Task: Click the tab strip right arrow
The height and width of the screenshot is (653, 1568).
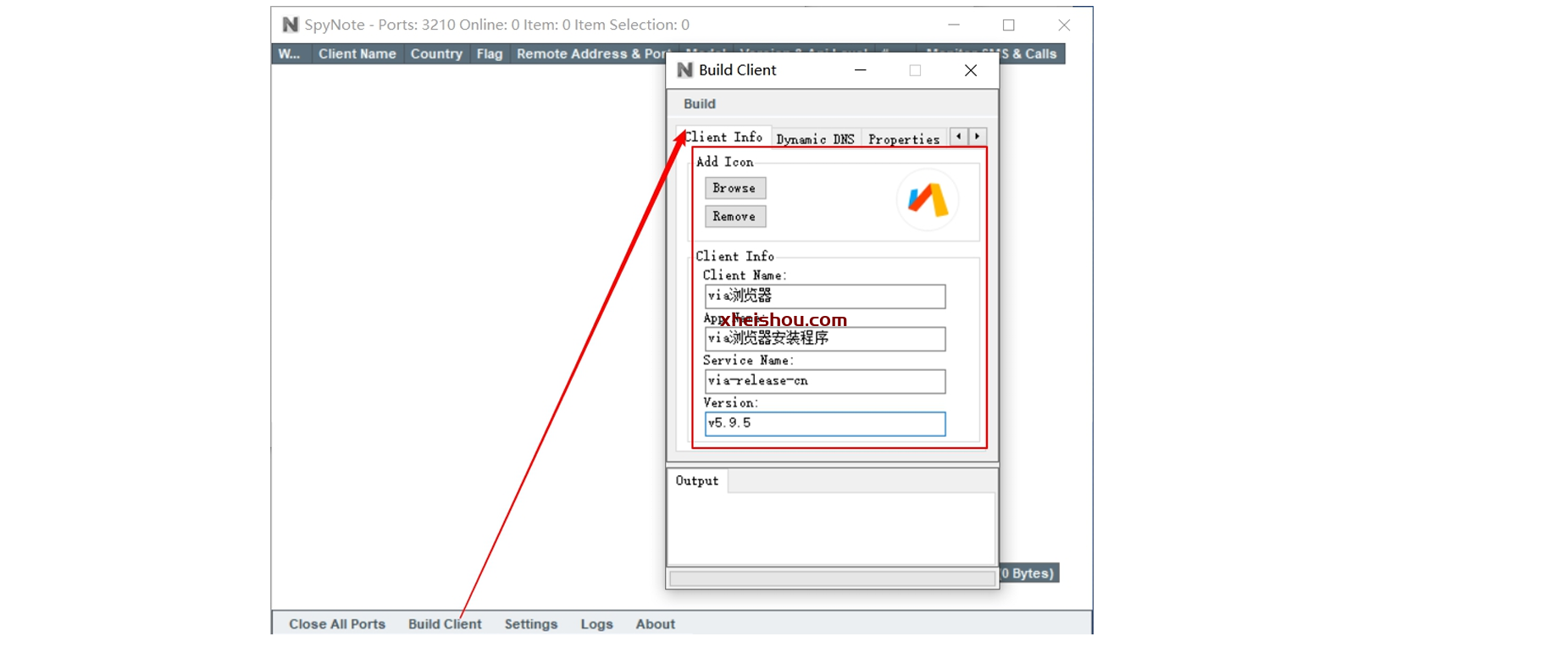Action: (x=978, y=136)
